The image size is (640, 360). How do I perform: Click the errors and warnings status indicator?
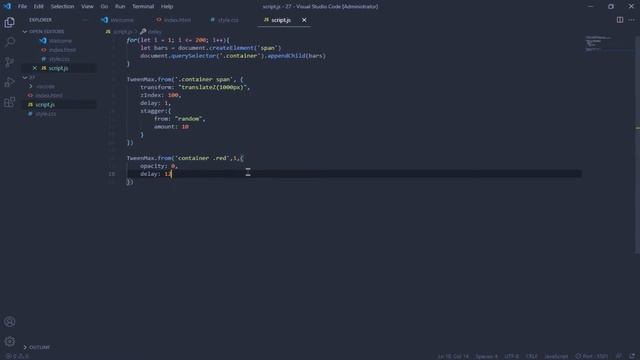[x=17, y=356]
